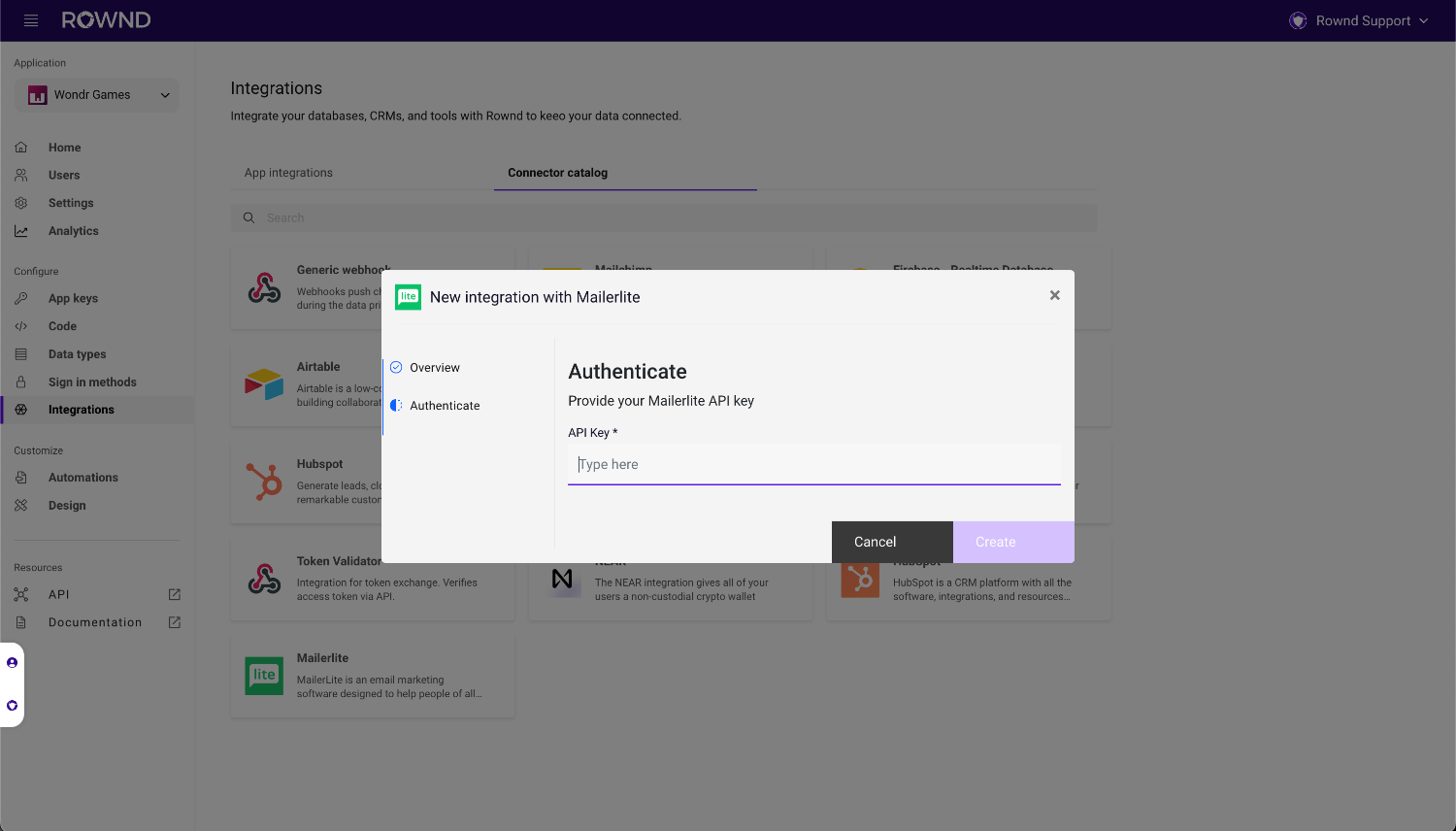
Task: Click the Users icon in sidebar
Action: 21,176
